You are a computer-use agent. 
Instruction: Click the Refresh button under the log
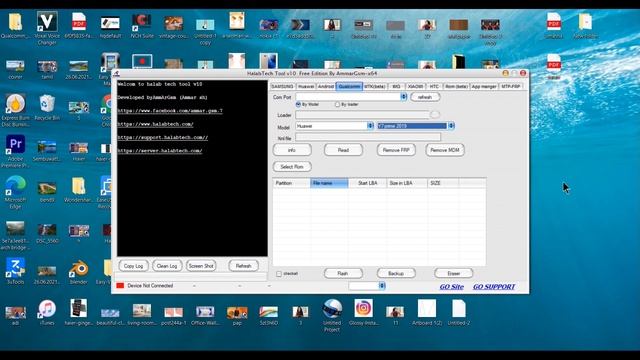pos(243,266)
